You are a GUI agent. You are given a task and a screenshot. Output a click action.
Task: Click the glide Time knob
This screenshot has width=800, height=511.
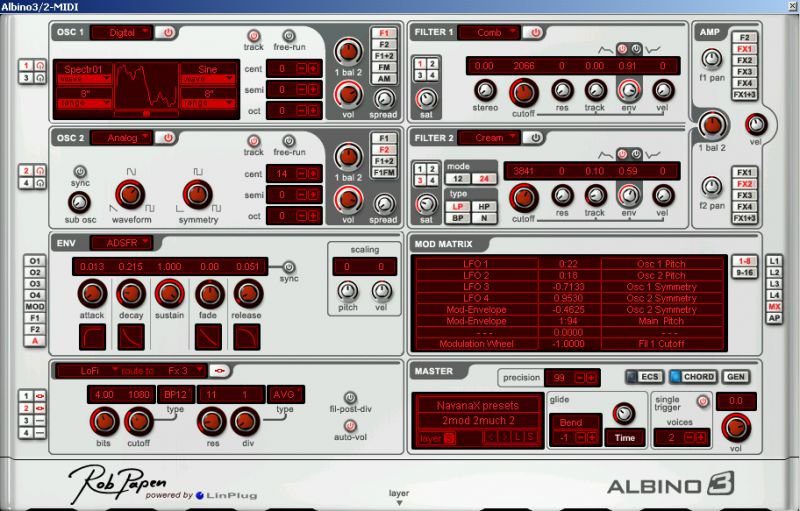[x=623, y=414]
